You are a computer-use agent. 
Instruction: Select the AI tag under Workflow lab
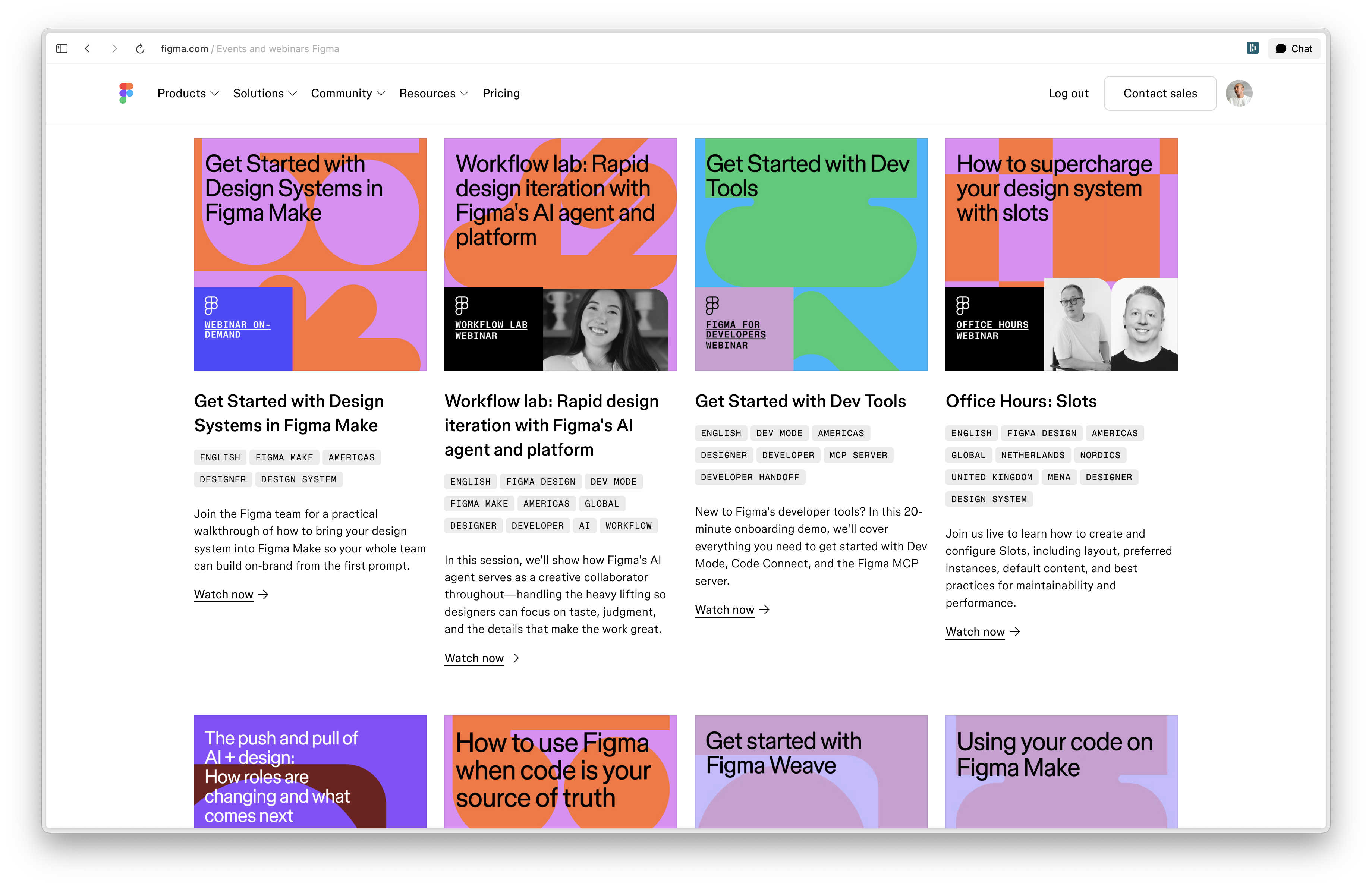[x=585, y=526]
